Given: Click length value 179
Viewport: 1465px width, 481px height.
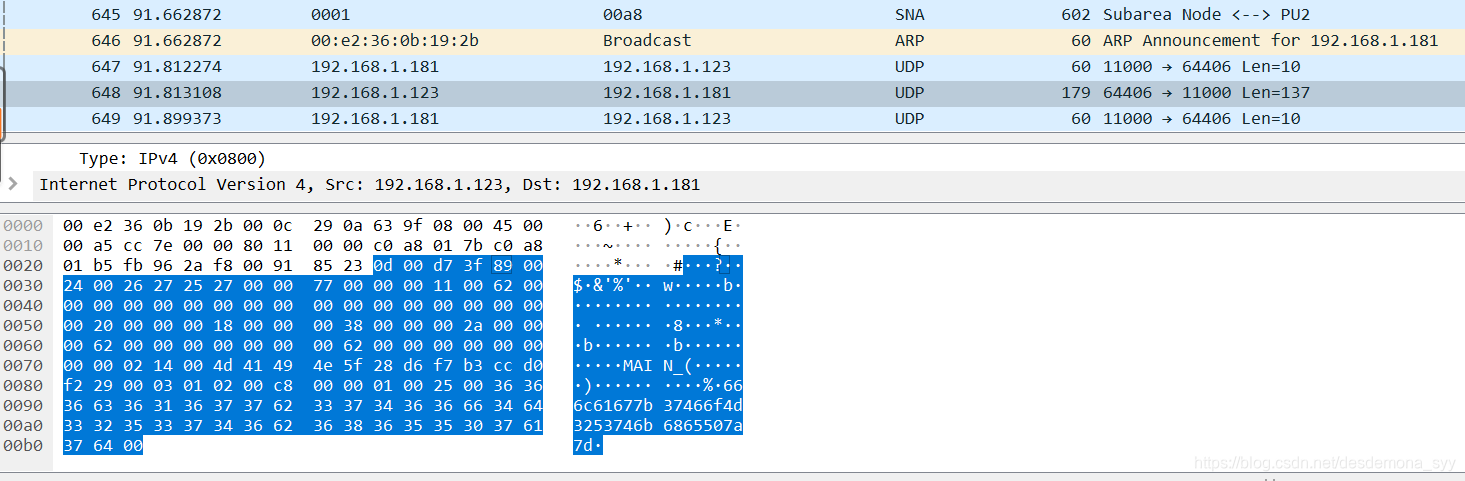Looking at the screenshot, I should tap(1076, 93).
